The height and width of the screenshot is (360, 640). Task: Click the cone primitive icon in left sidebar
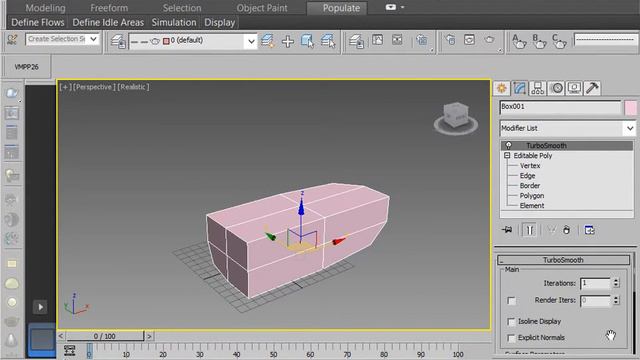click(x=12, y=340)
